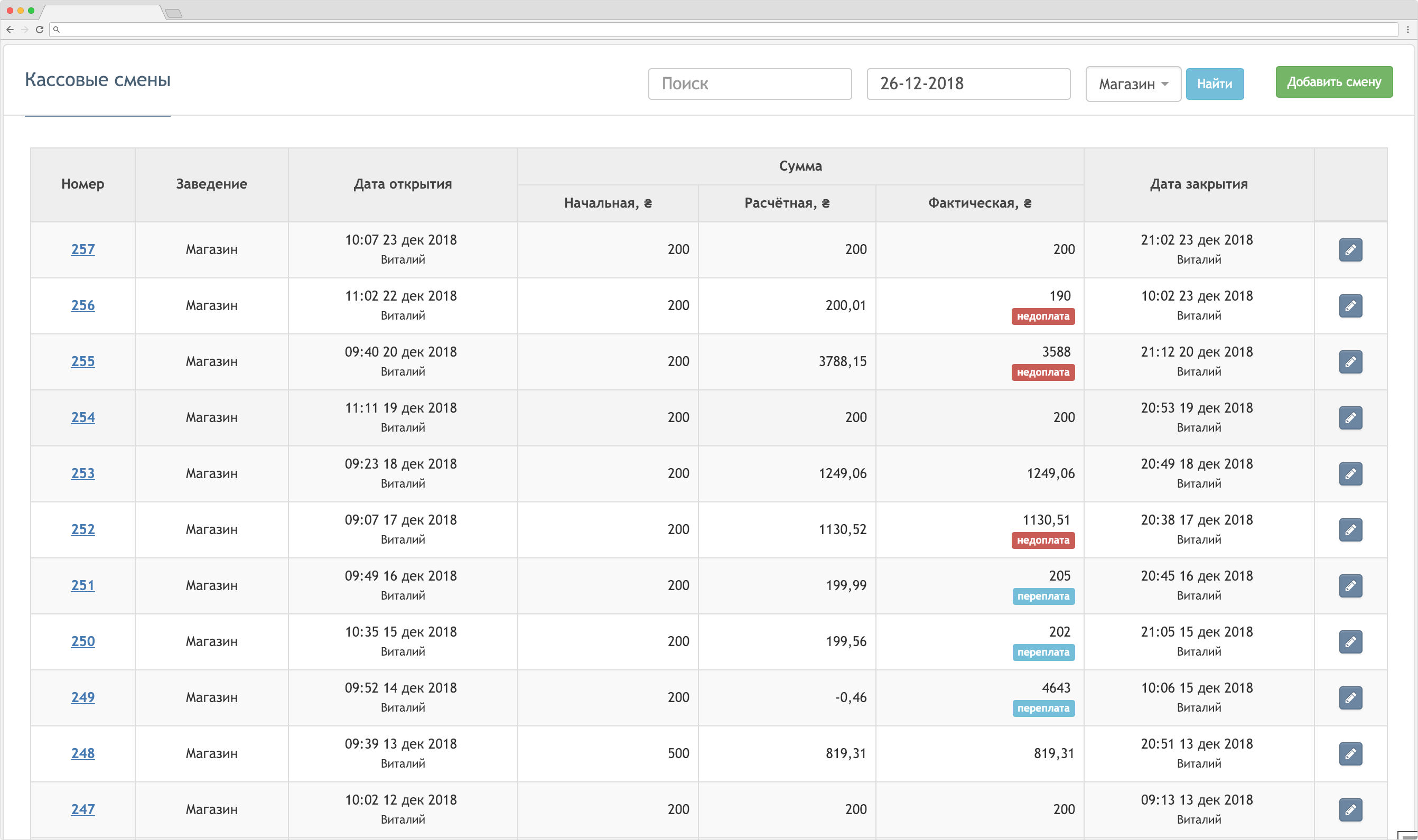Click edit icon for shift 251
1418x840 pixels.
[1350, 586]
